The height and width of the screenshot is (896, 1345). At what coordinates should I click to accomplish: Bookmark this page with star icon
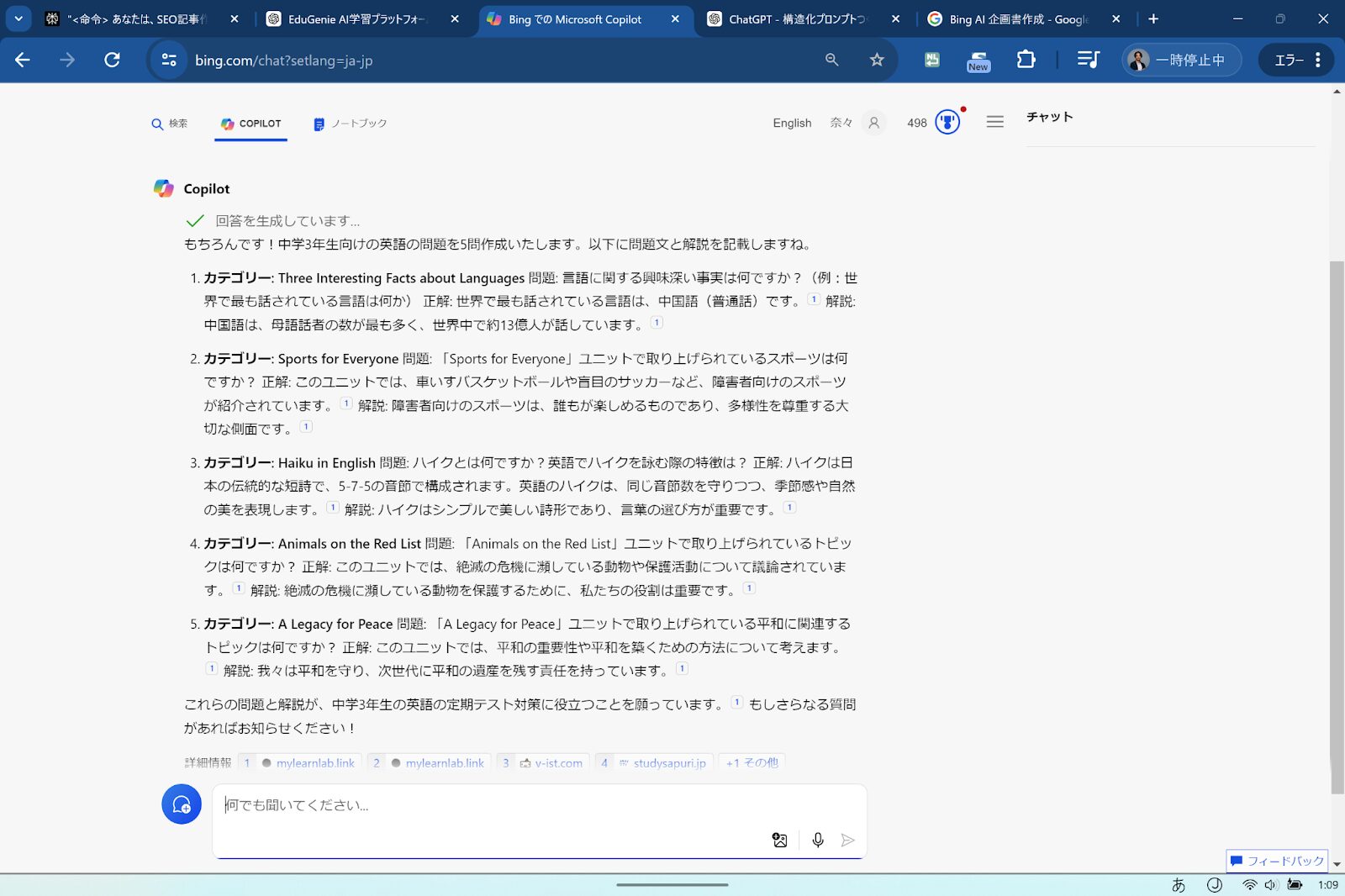877,60
